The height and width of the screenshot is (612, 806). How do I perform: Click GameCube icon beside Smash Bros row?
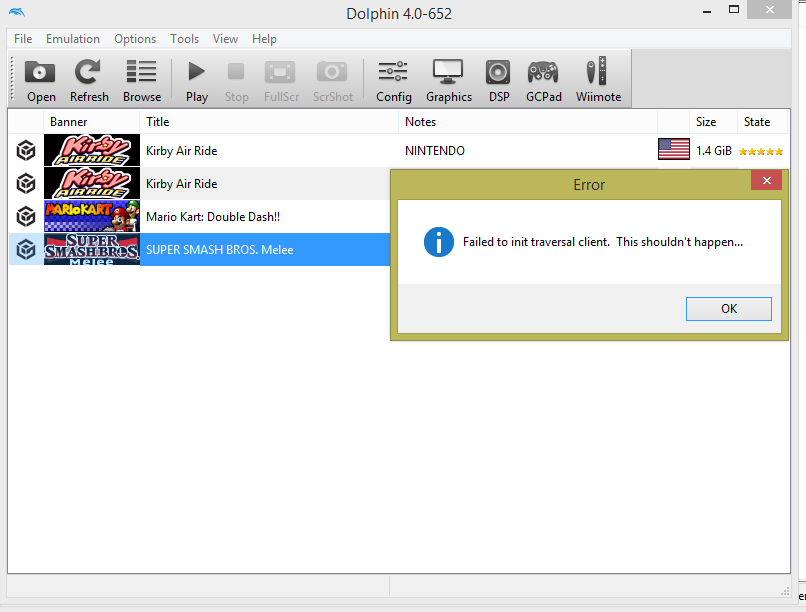point(26,250)
